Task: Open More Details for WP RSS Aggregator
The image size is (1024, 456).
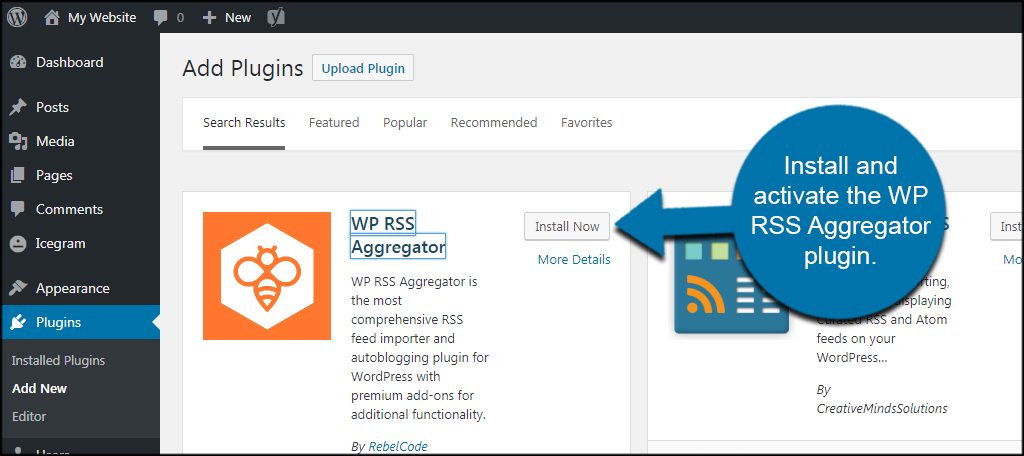Action: 574,259
